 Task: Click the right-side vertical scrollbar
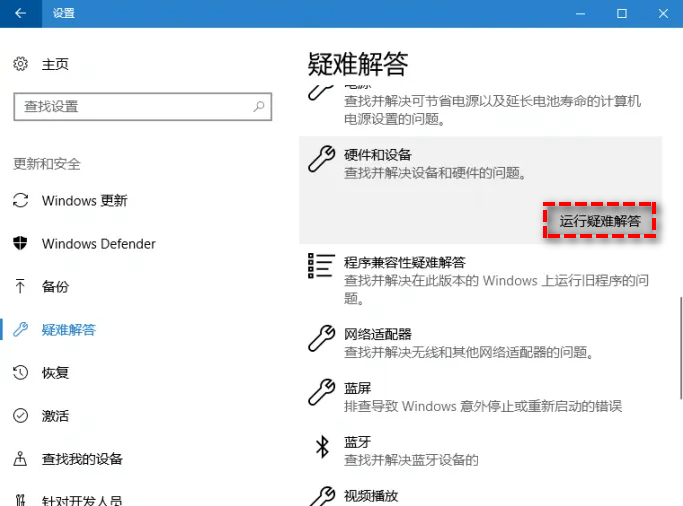pos(680,347)
